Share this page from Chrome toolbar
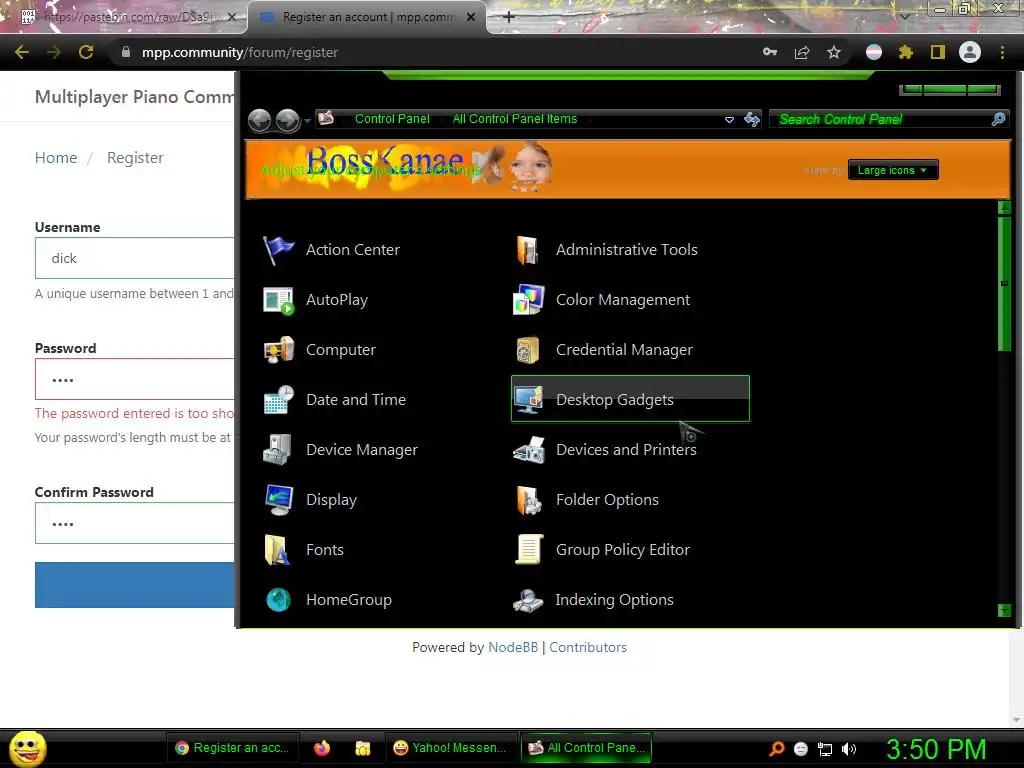 802,52
